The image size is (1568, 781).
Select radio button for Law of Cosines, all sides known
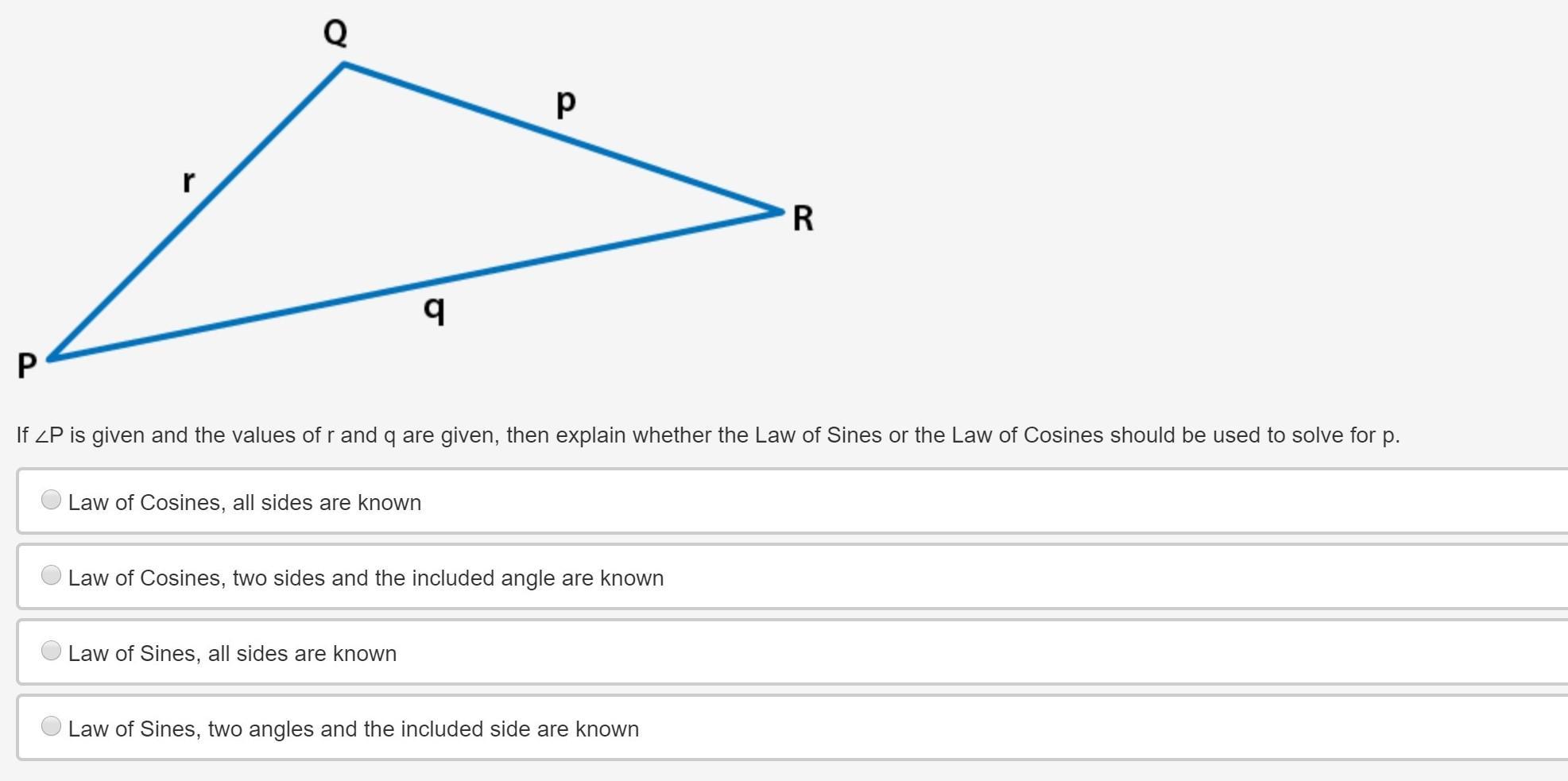[x=51, y=500]
